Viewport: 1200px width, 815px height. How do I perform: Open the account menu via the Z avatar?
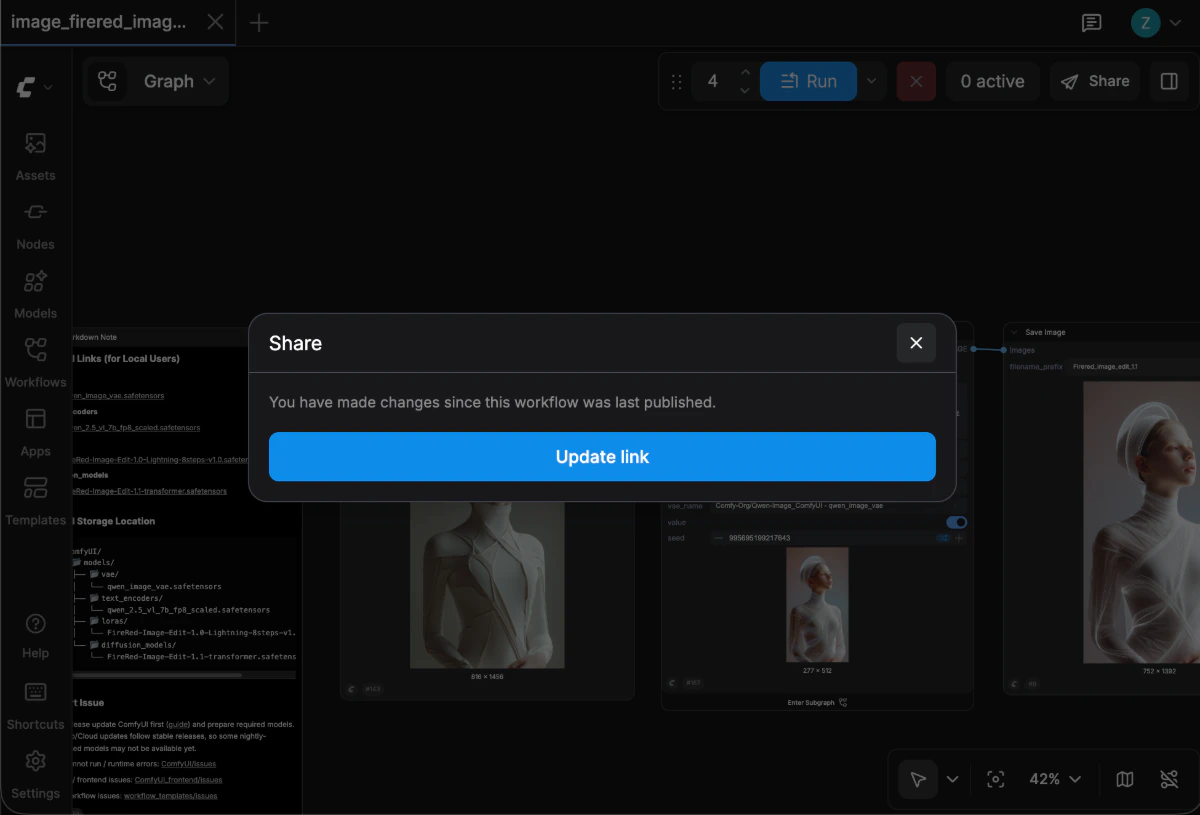click(1144, 22)
